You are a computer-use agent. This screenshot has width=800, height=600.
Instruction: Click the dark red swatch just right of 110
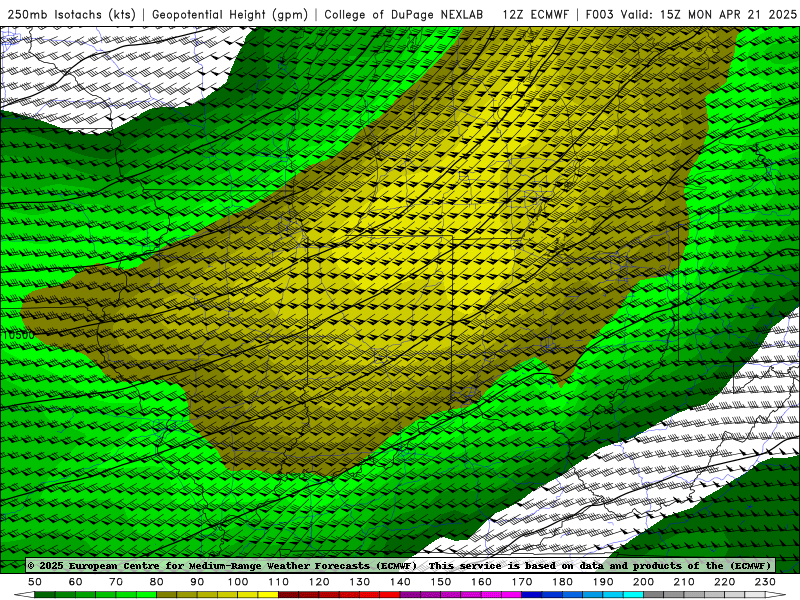tap(289, 595)
